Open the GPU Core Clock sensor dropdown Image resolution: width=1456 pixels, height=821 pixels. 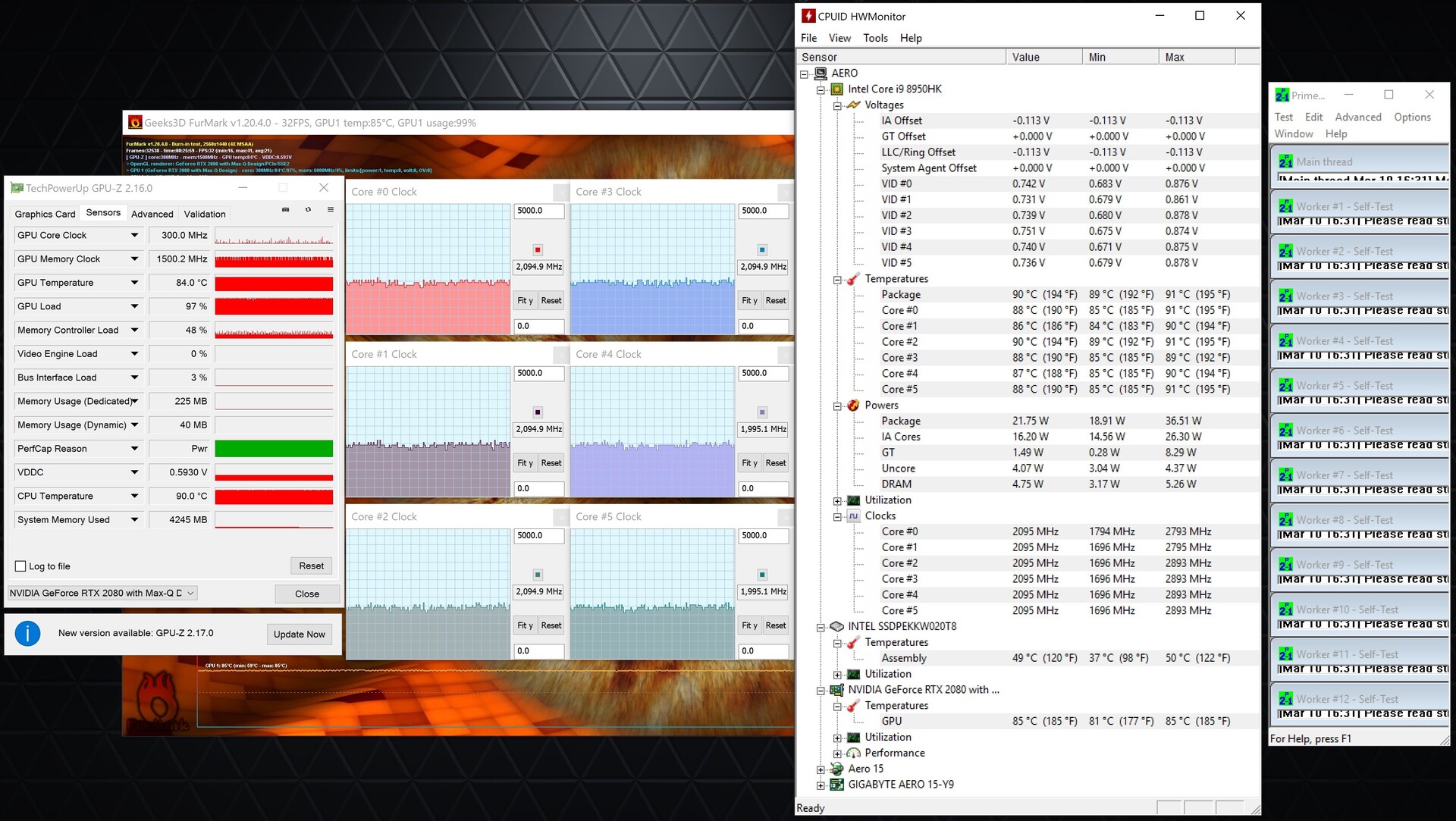tap(134, 236)
